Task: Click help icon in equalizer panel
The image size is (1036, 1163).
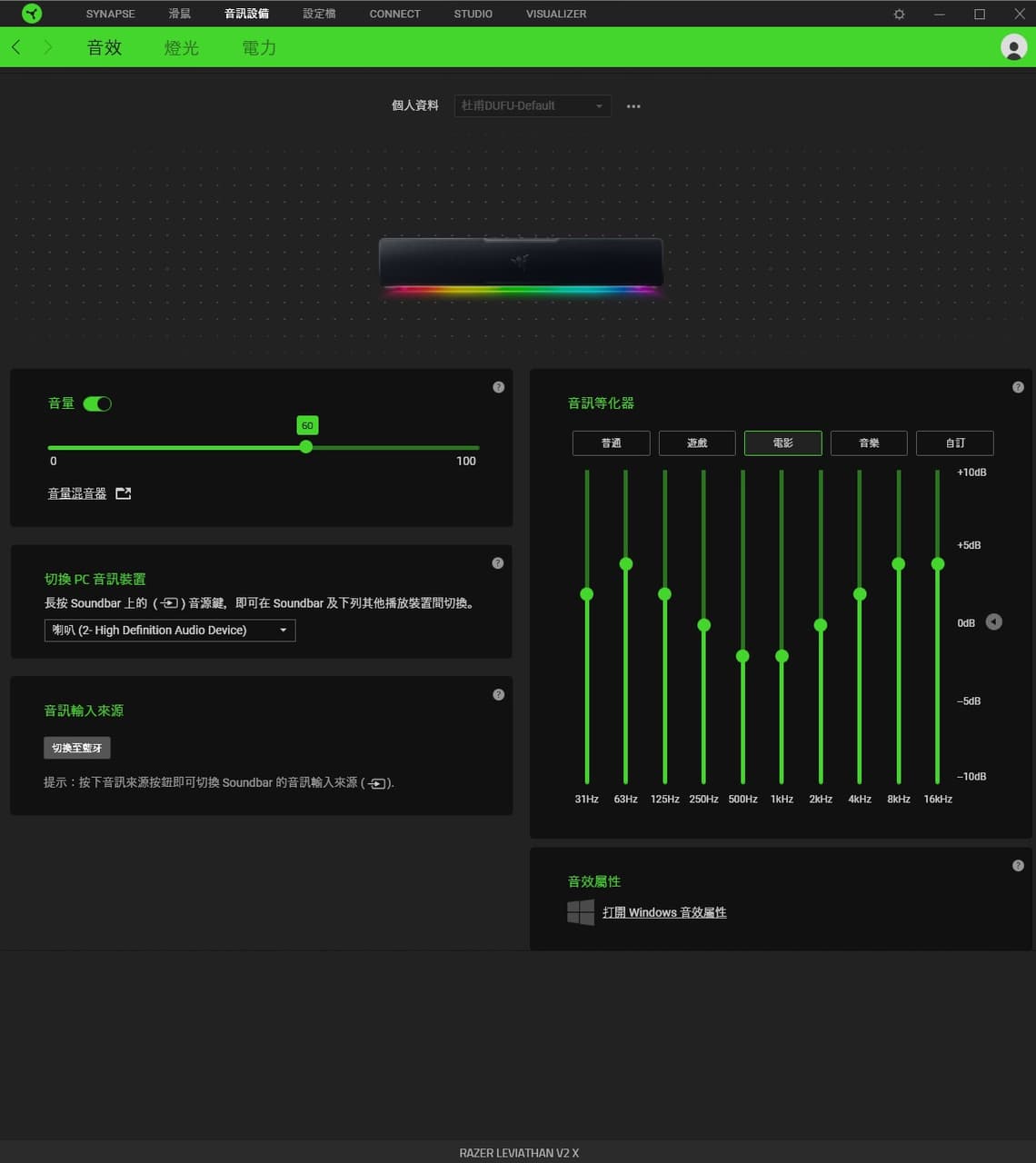Action: point(1018,387)
